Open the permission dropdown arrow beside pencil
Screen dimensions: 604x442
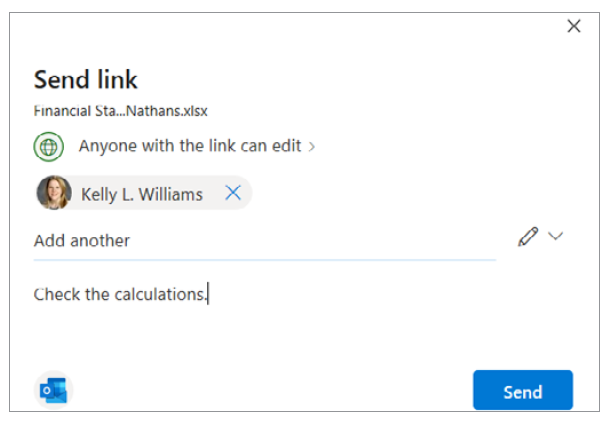pyautogui.click(x=556, y=236)
